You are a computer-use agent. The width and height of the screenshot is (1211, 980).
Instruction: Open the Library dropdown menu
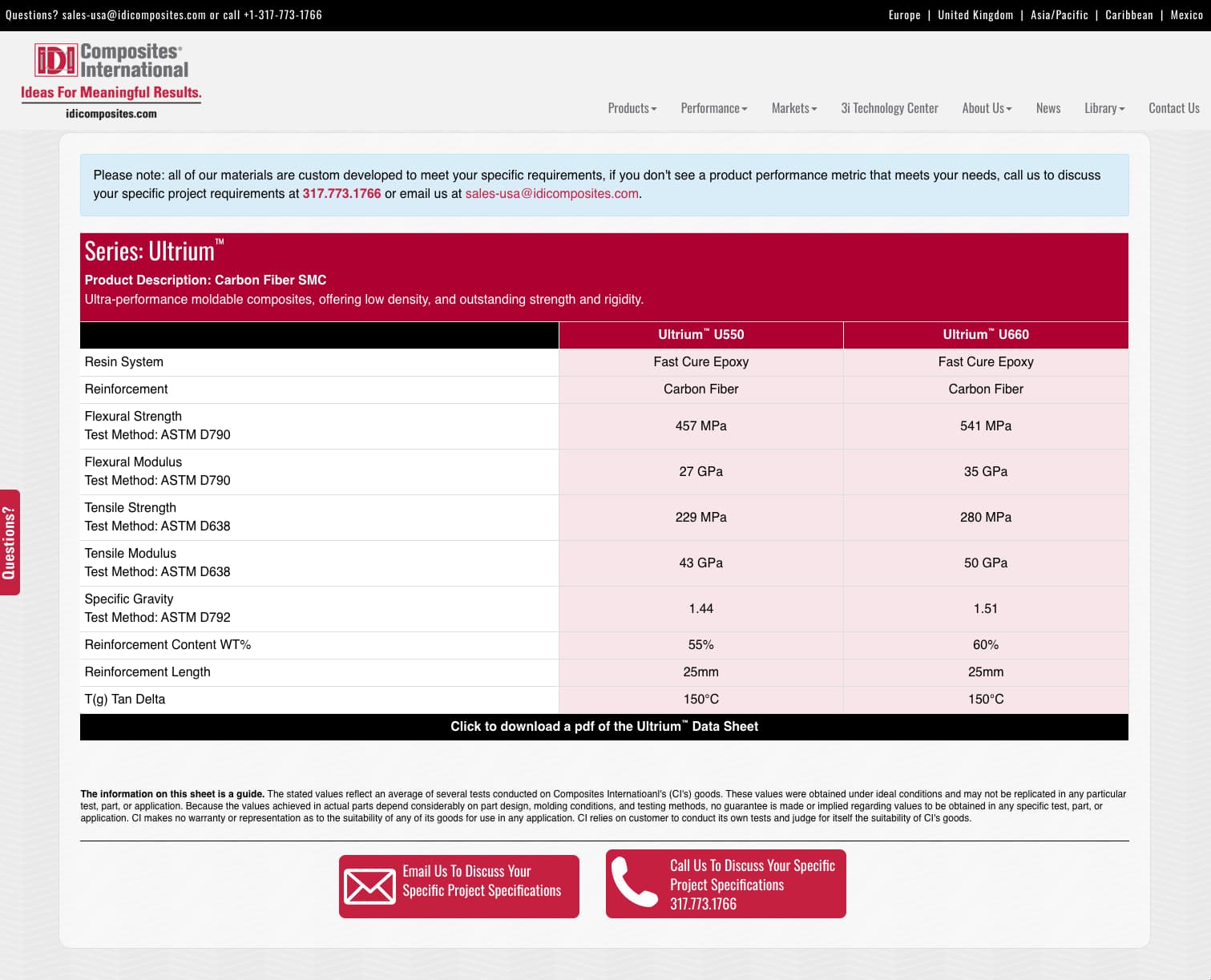1104,108
